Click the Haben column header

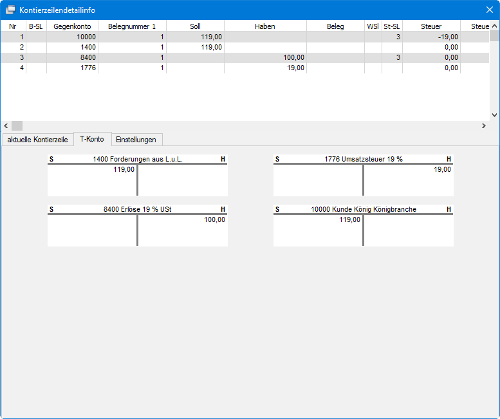click(x=265, y=26)
